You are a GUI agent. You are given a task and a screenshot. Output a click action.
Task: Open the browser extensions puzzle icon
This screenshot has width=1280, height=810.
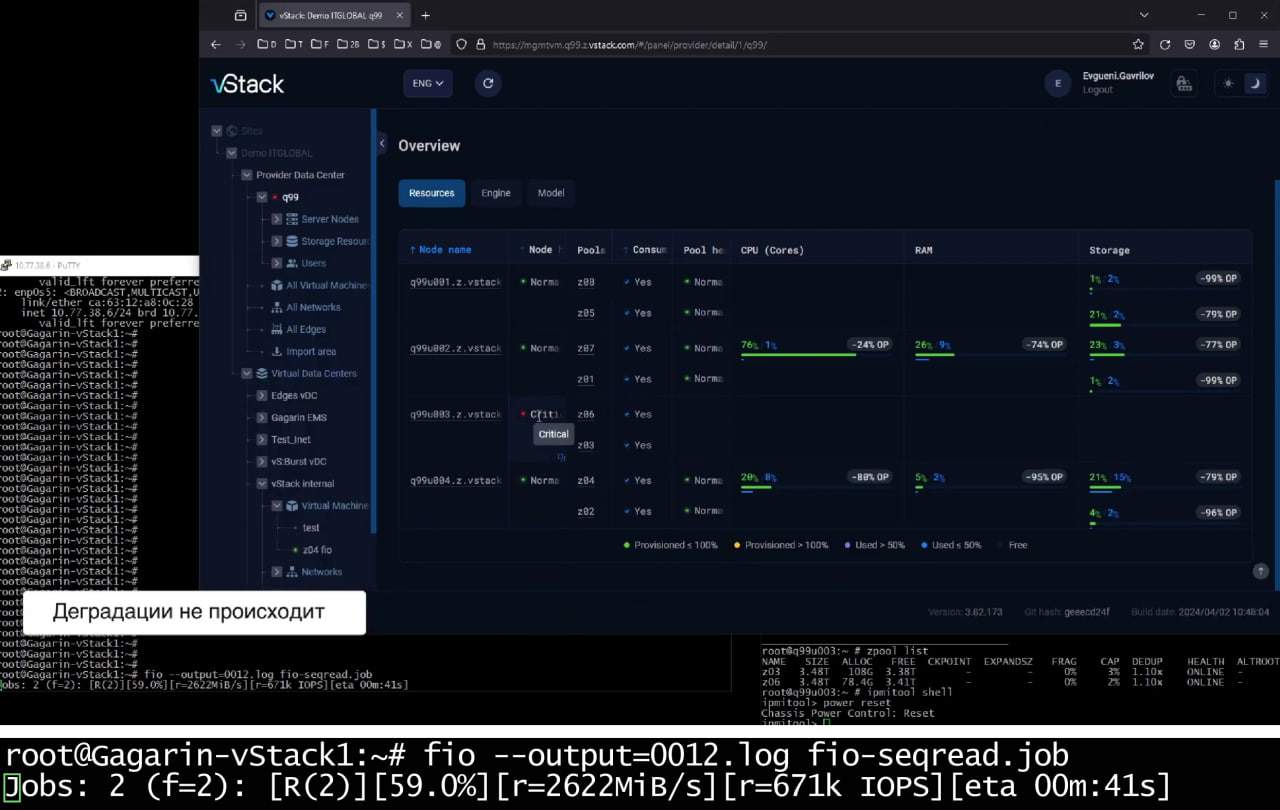1239,45
